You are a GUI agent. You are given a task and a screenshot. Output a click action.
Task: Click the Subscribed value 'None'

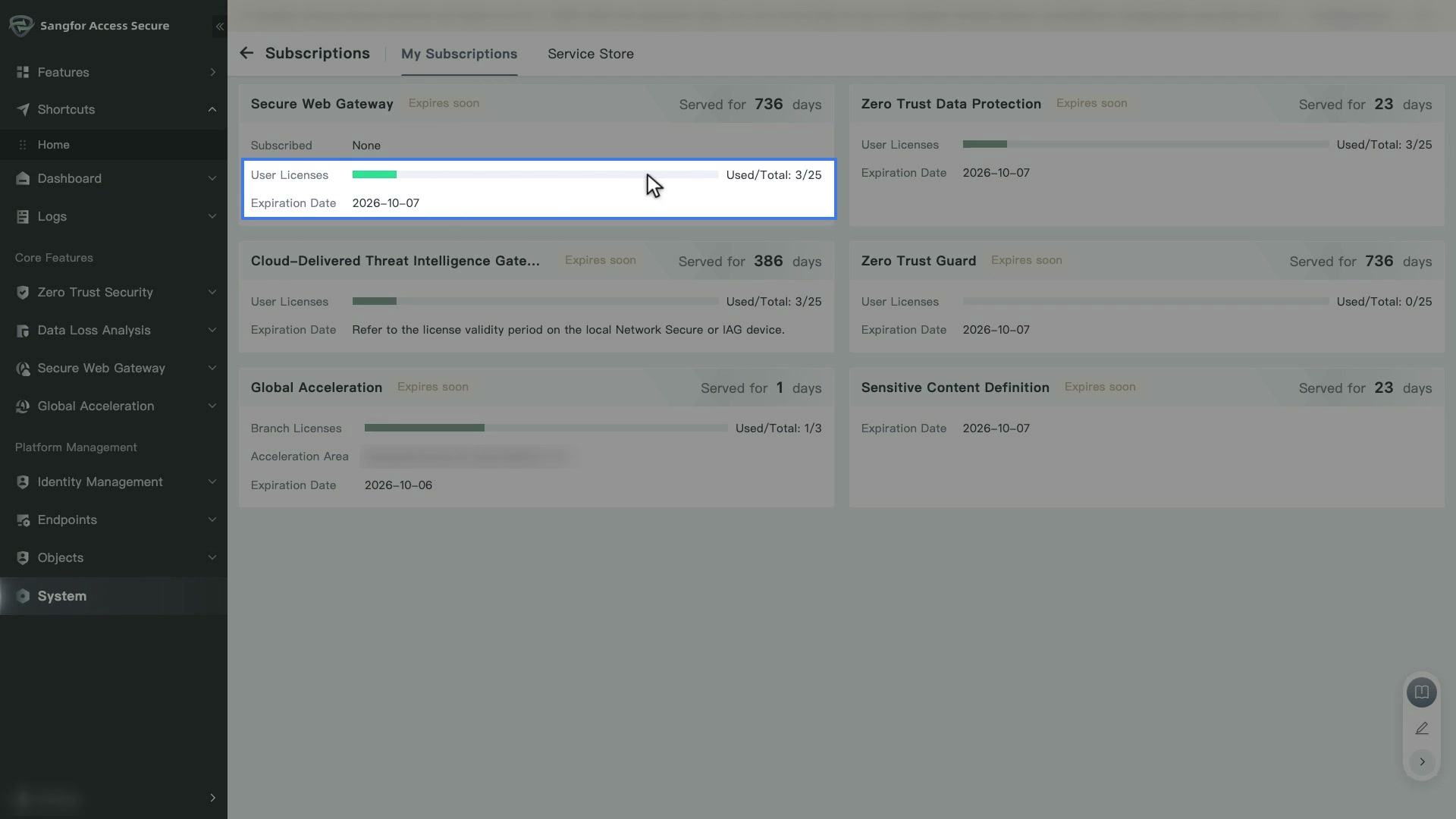pyautogui.click(x=366, y=146)
